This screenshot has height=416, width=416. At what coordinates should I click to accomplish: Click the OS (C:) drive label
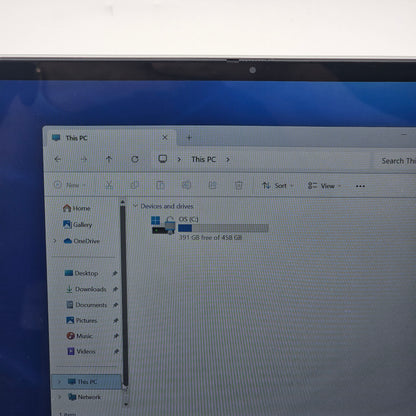click(188, 219)
